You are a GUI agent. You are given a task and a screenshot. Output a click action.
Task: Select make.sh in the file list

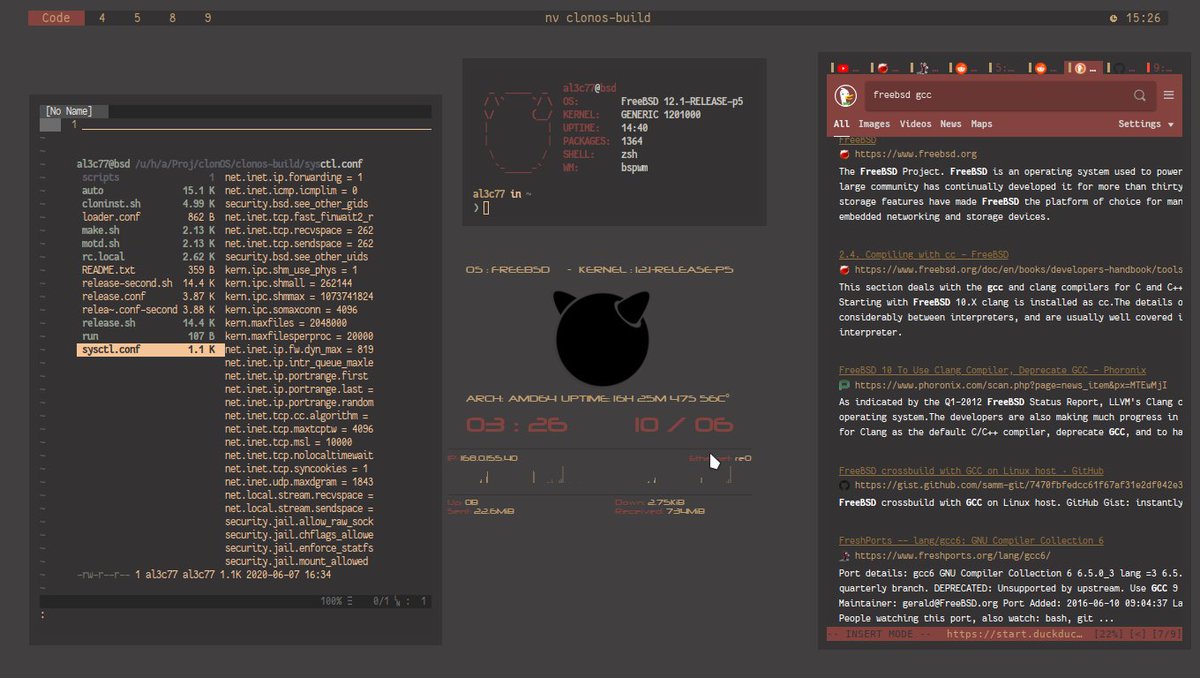146,230
